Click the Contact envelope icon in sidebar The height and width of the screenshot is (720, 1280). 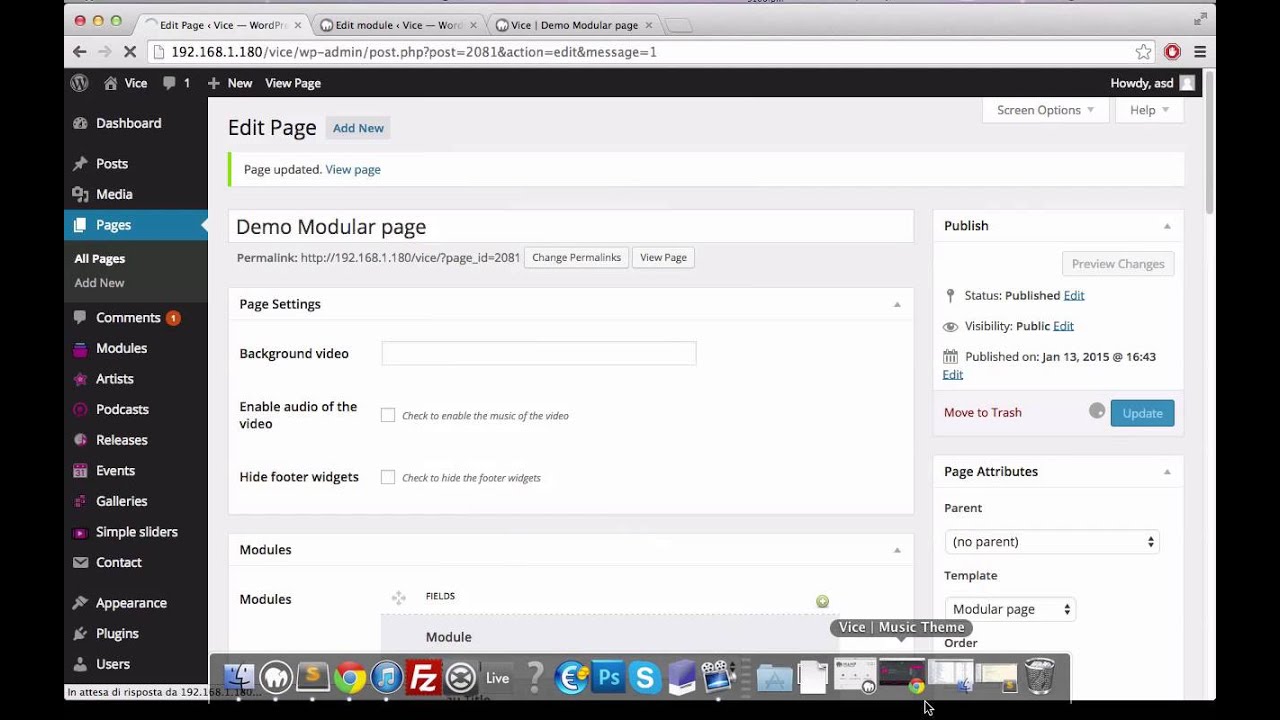(80, 562)
